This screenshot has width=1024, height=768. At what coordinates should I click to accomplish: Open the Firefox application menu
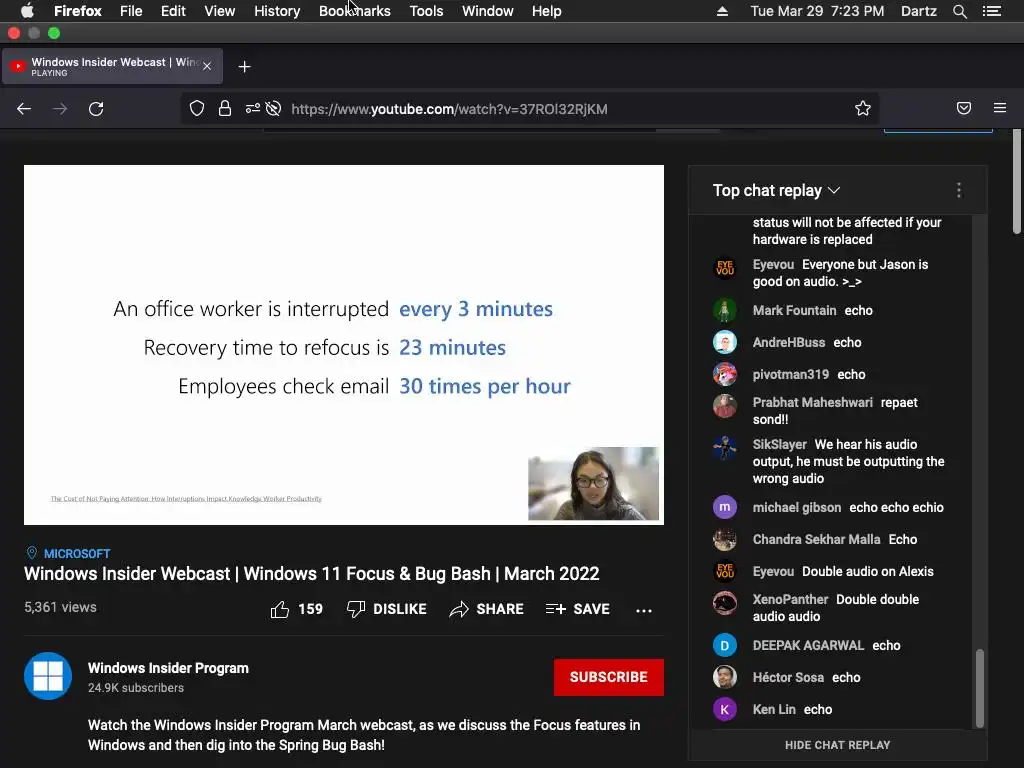78,11
